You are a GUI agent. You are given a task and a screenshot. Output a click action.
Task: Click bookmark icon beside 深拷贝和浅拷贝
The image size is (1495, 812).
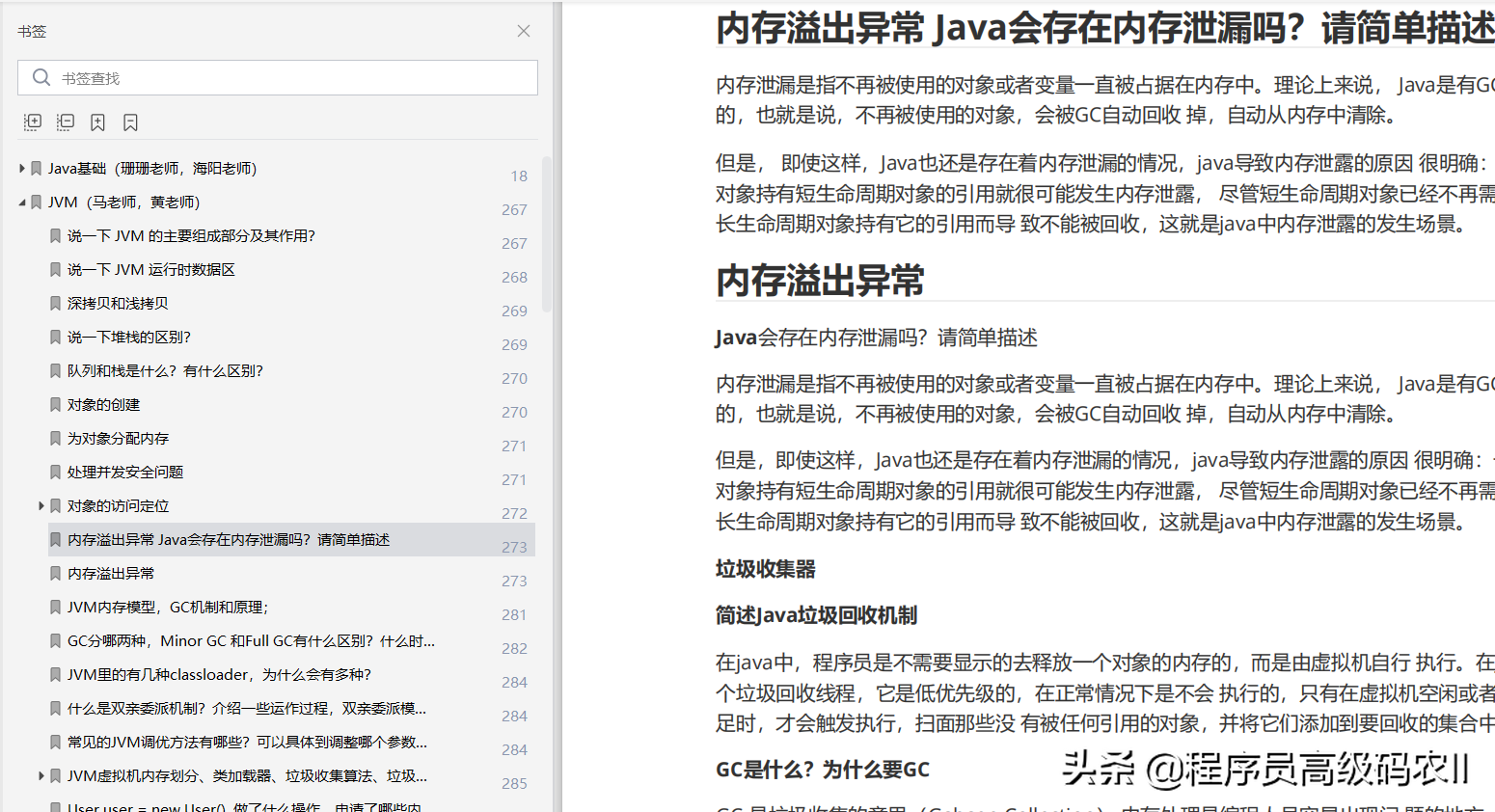coord(55,303)
